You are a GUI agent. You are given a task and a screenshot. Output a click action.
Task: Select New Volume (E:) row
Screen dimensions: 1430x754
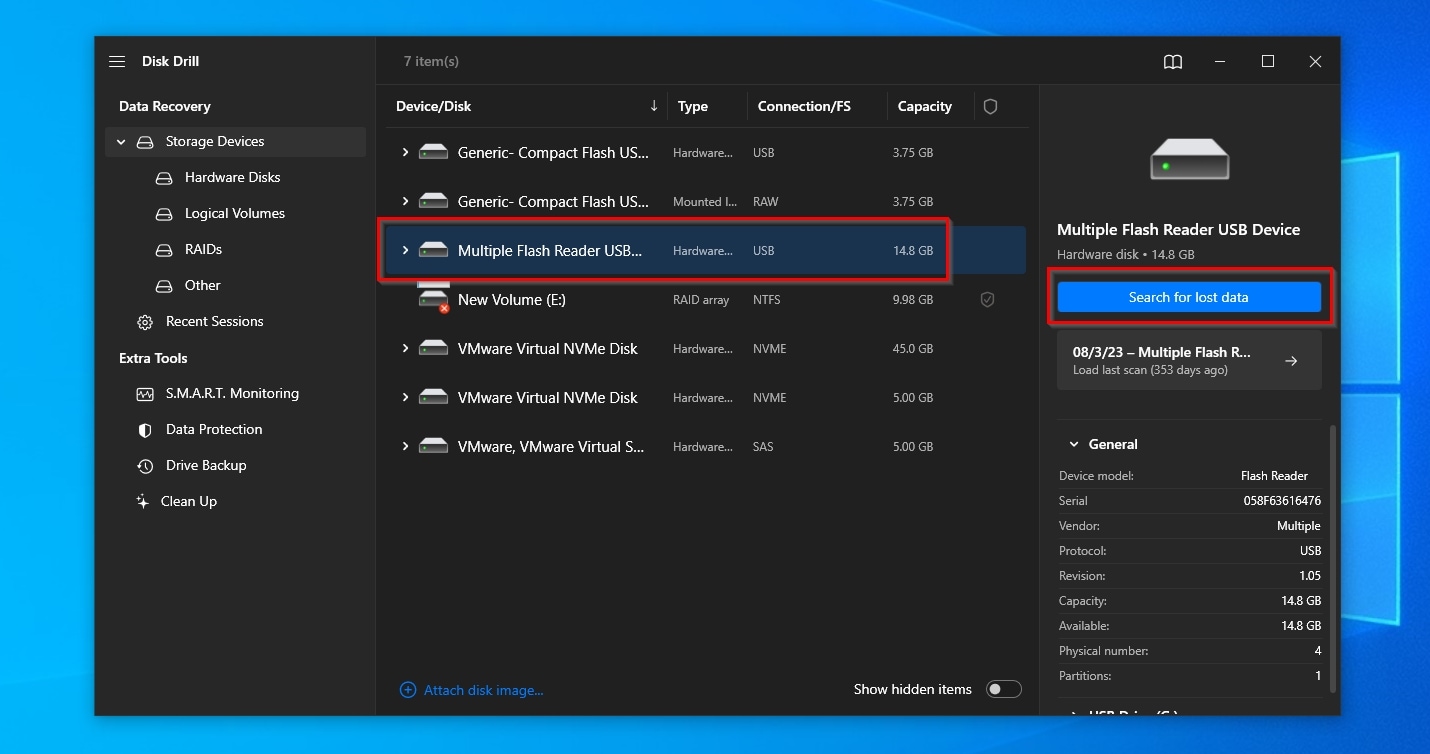[706, 299]
